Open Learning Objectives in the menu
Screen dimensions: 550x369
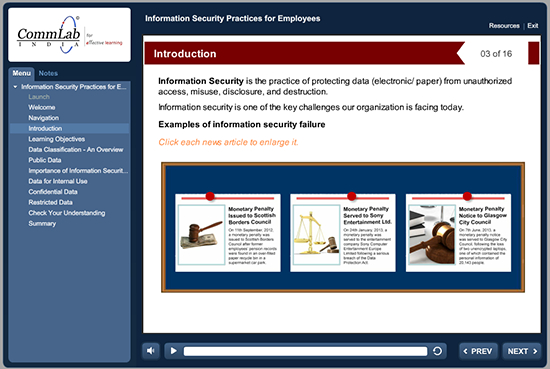click(56, 139)
